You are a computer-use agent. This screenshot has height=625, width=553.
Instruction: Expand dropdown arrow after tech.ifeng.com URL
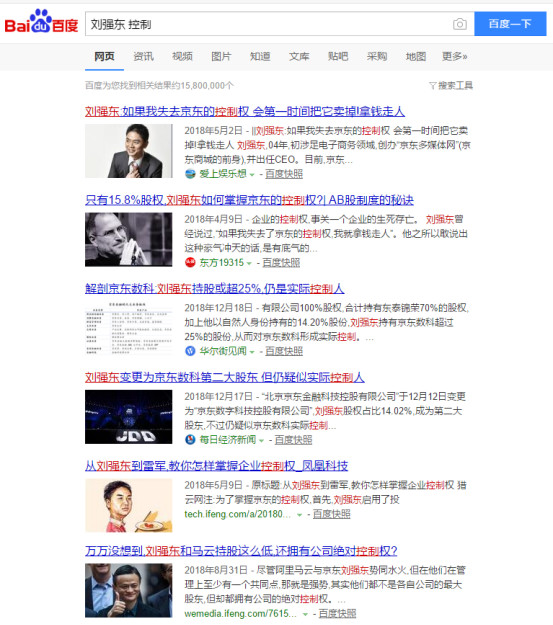click(299, 515)
